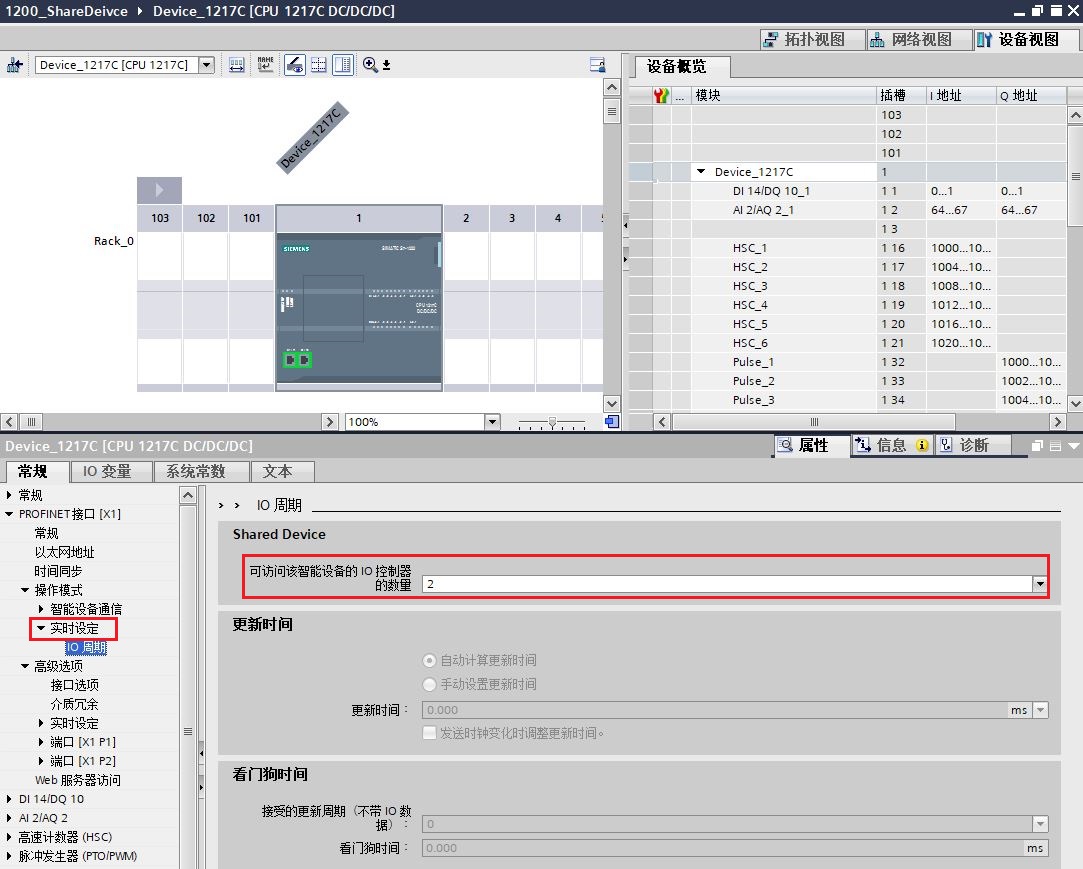The width and height of the screenshot is (1083, 869).
Task: Click the diagnostics wrench icon in table header
Action: [661, 95]
